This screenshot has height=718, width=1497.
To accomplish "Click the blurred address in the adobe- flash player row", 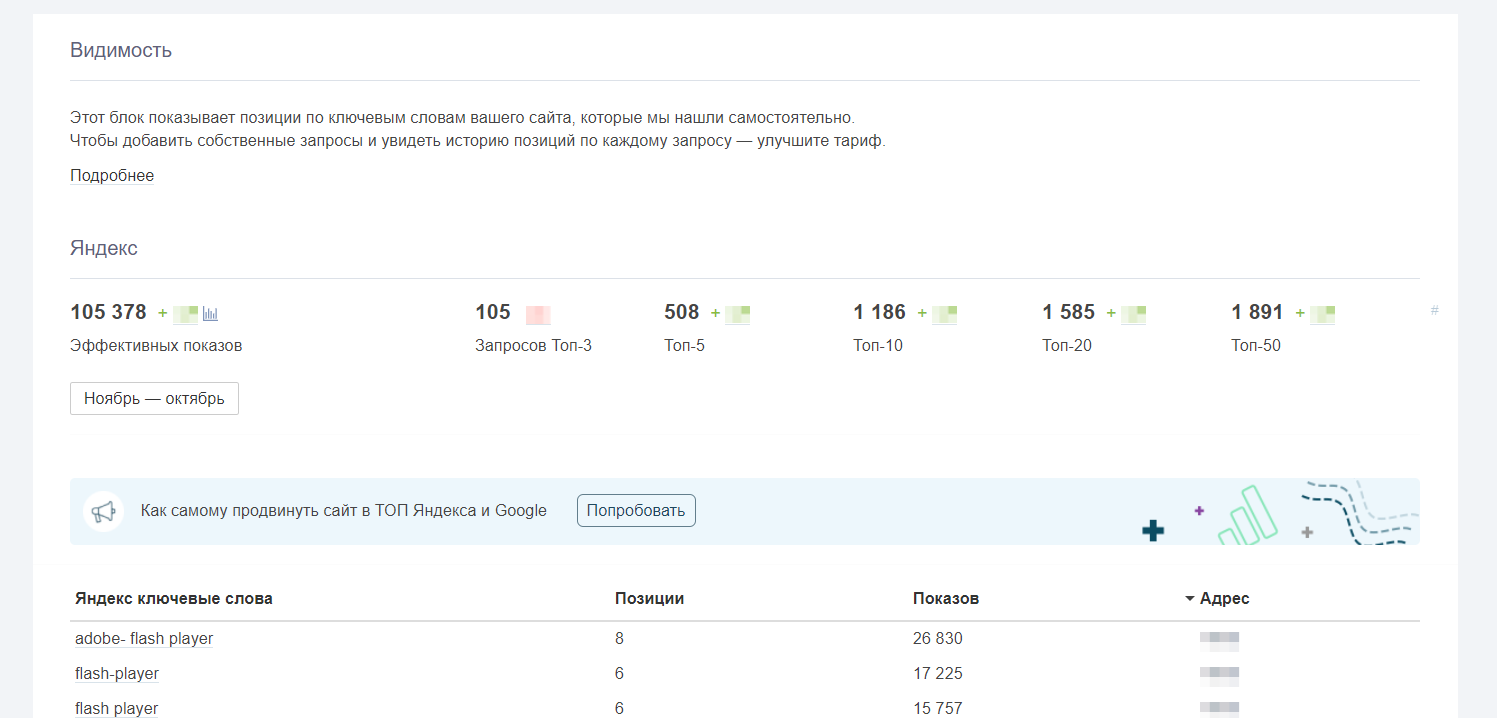I will (1219, 639).
